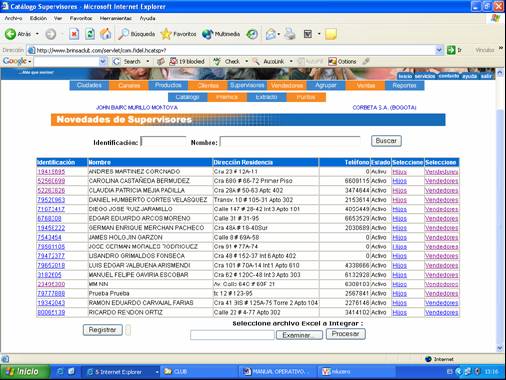Open the Atrás history dropdown arrow

(37, 34)
